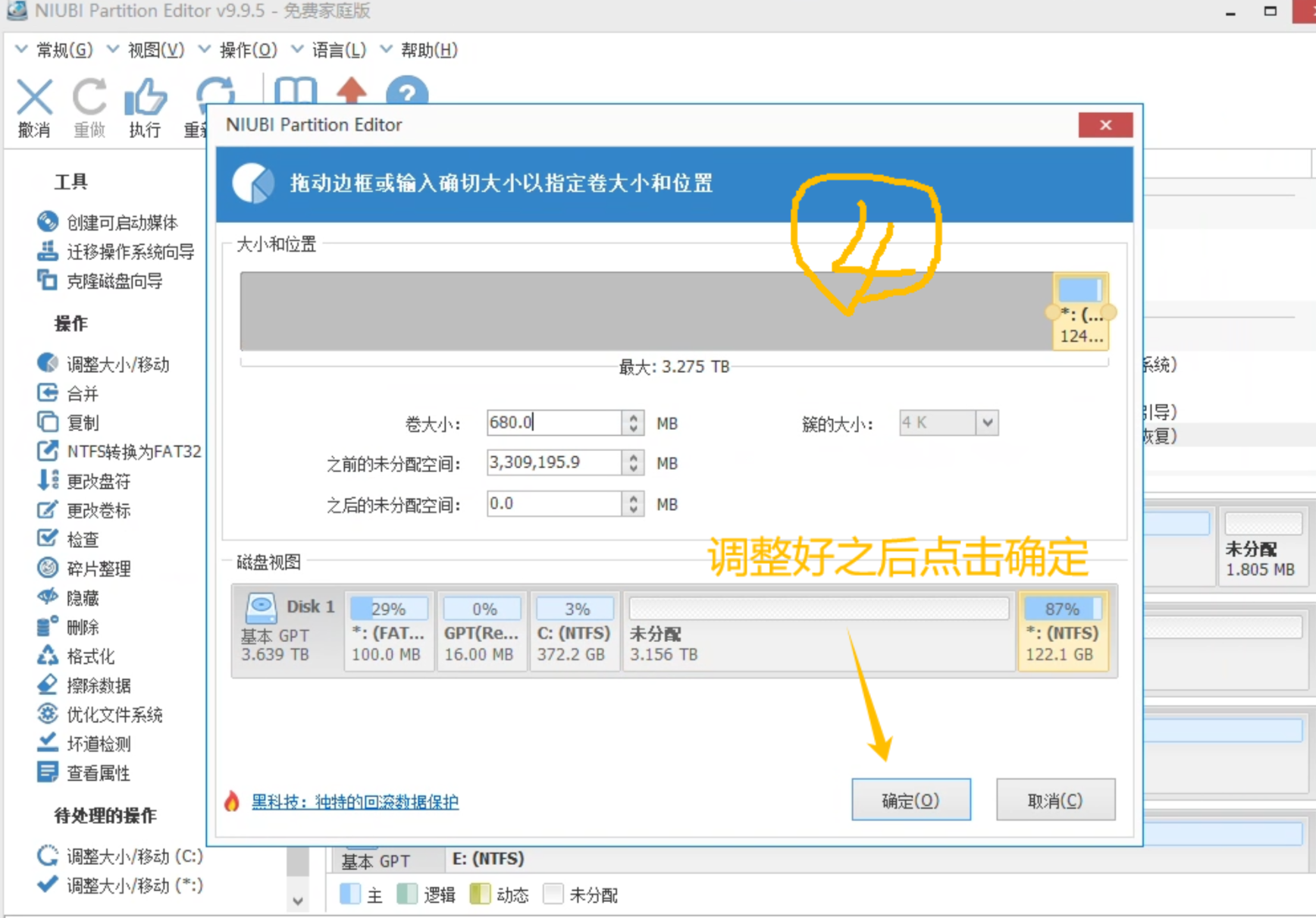Screen dimensions: 1316x918
Task: Click 更改卷标 change label
Action: pyautogui.click(x=83, y=509)
